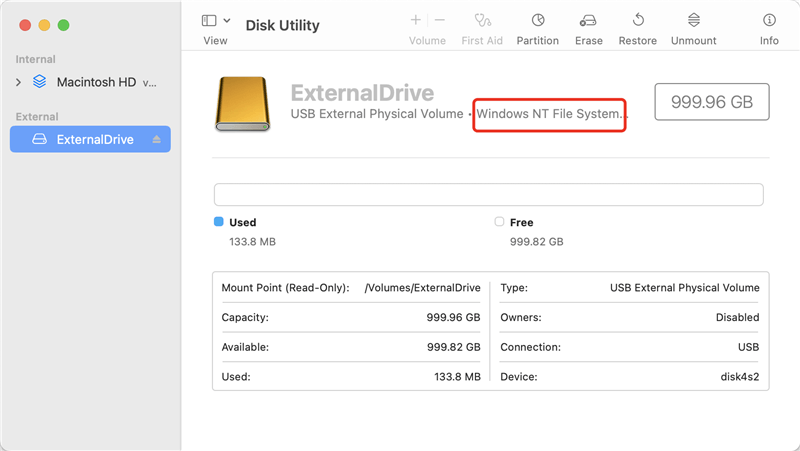Expand Macintosh HD disclosure arrow

pyautogui.click(x=18, y=82)
